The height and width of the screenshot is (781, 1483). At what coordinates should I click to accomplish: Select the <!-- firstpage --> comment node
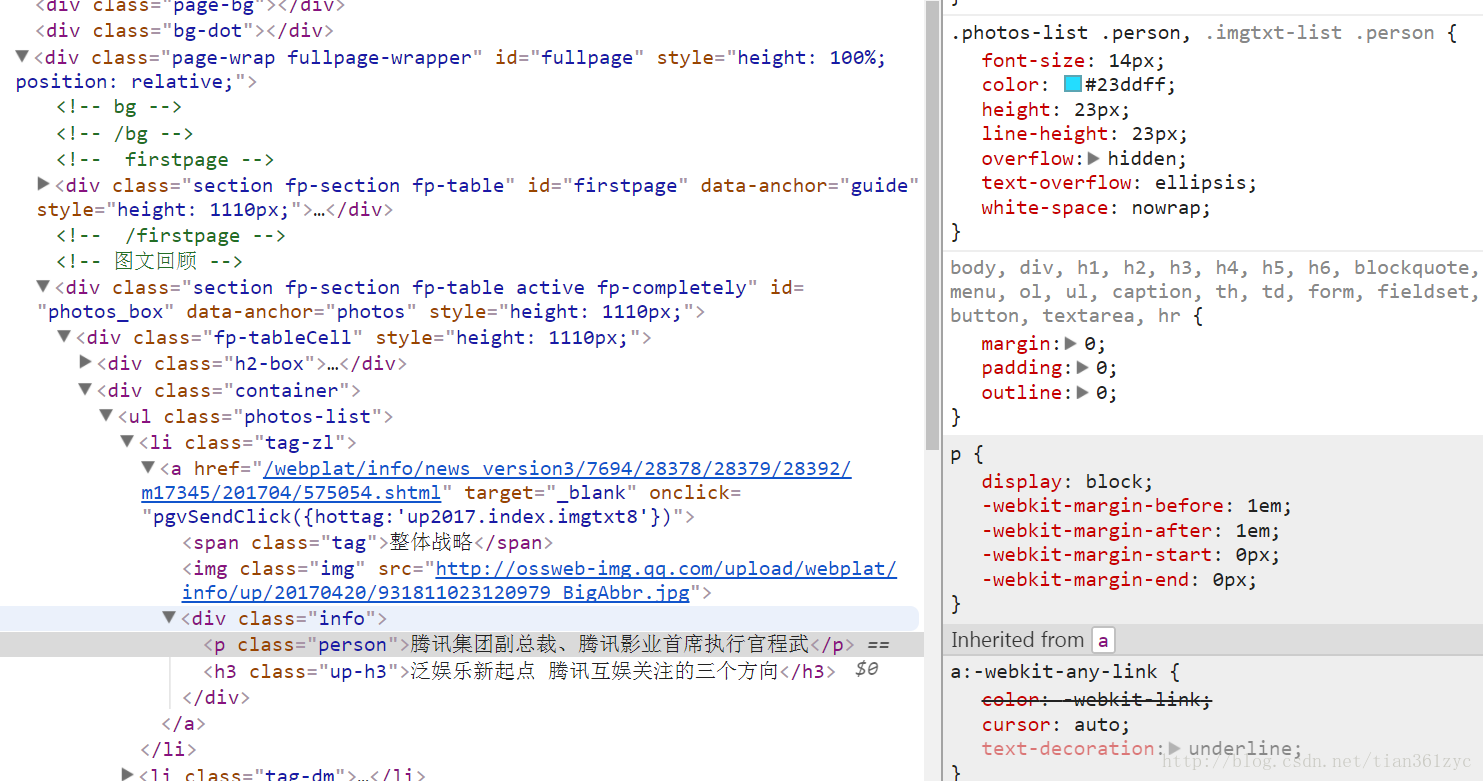tap(165, 159)
